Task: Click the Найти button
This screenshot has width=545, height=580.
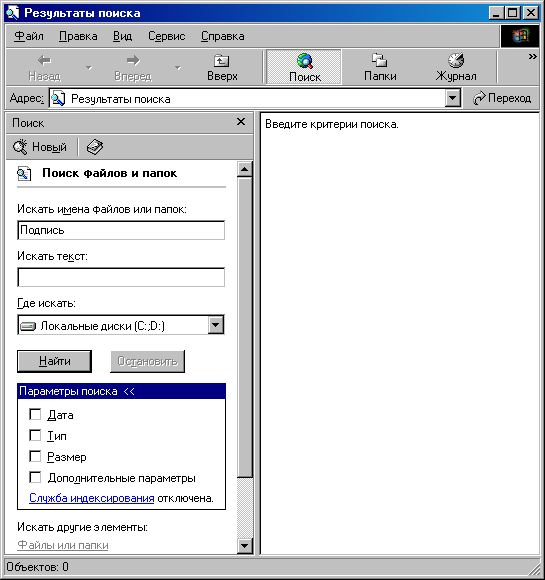Action: 54,361
